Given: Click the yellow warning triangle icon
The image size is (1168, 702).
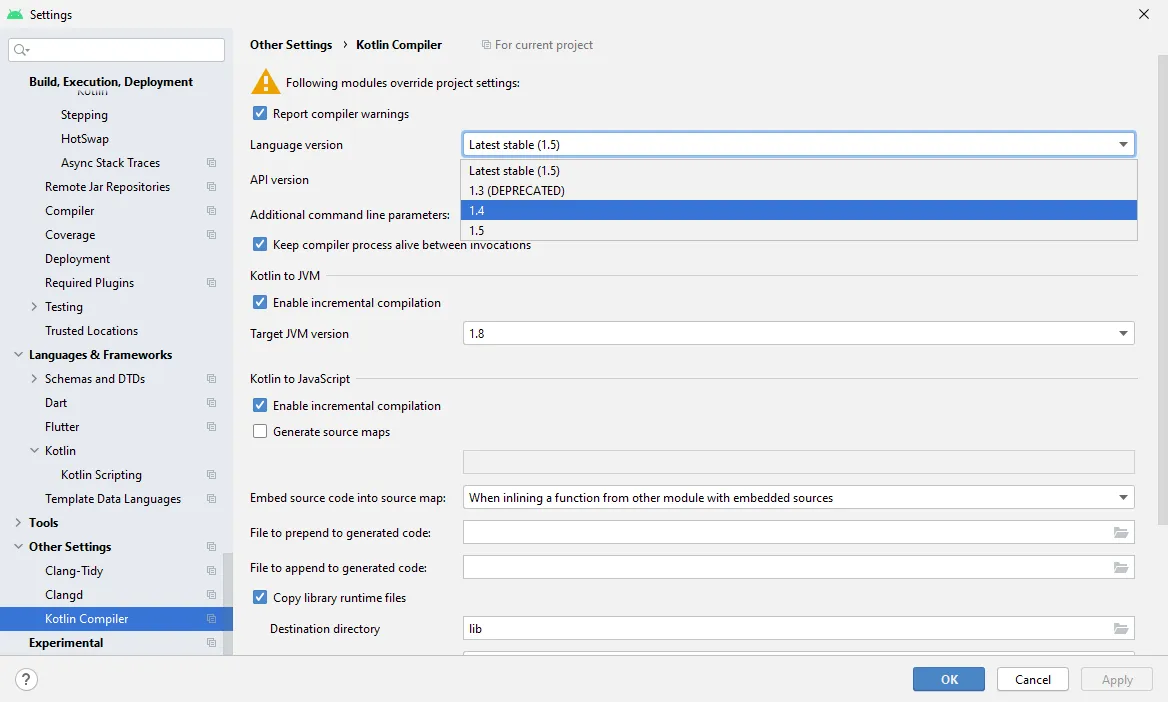Looking at the screenshot, I should pos(265,82).
